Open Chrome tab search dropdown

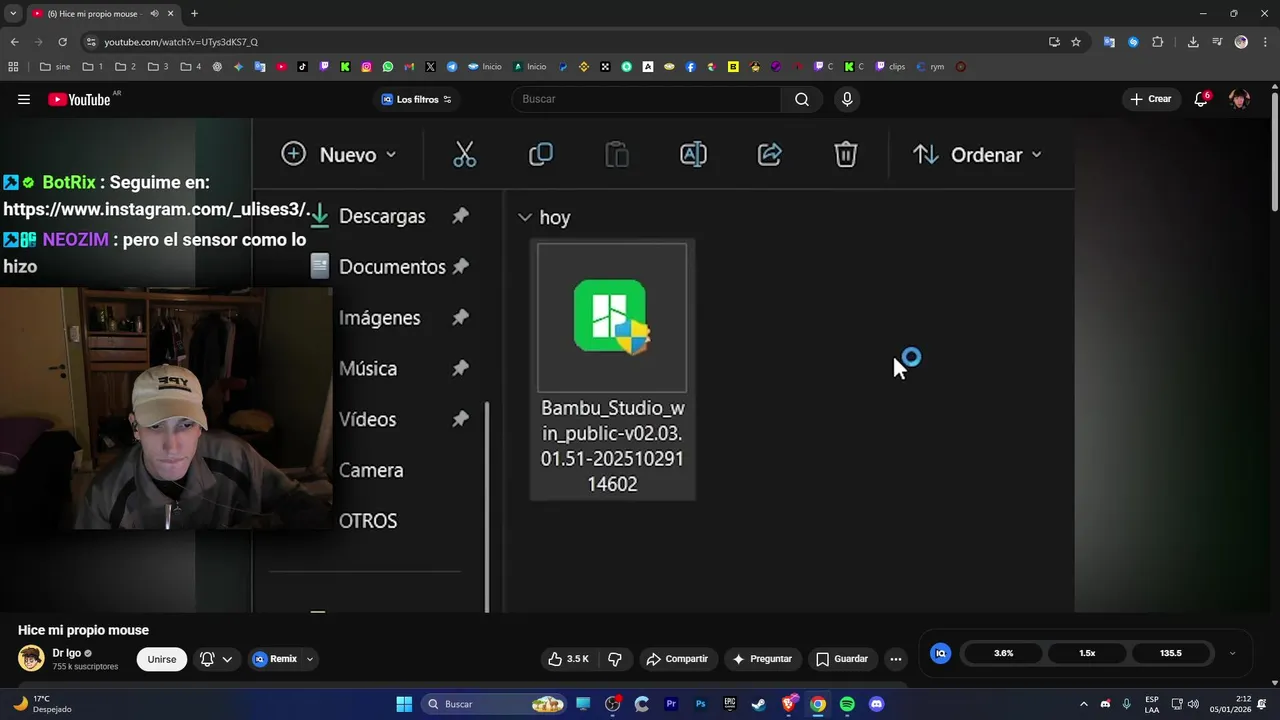coord(13,13)
